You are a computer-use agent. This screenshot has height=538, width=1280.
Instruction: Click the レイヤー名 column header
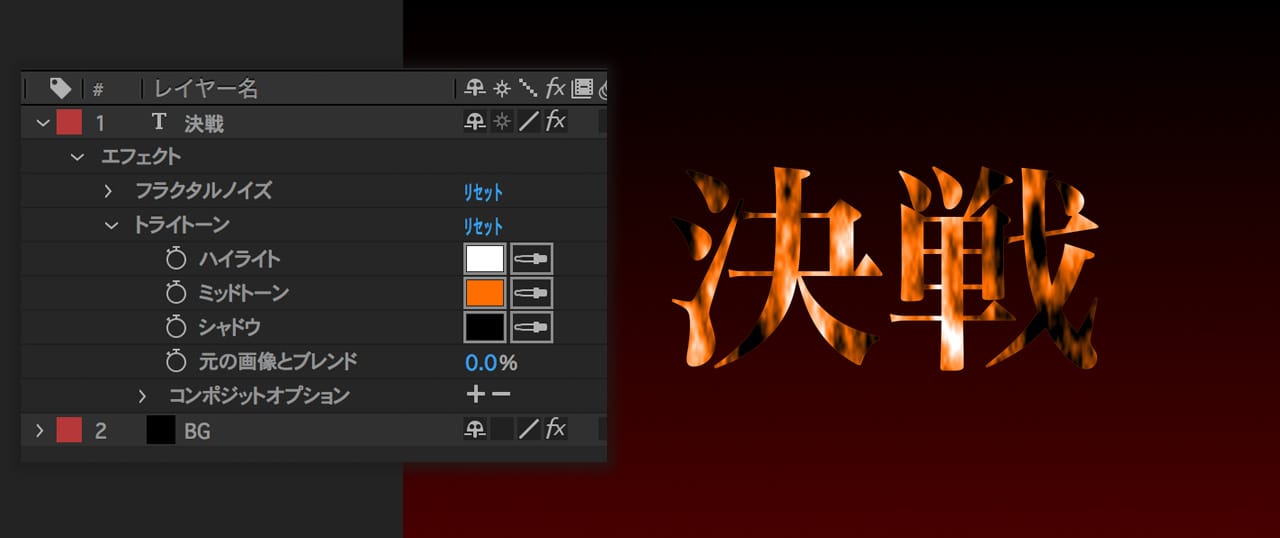click(x=206, y=89)
